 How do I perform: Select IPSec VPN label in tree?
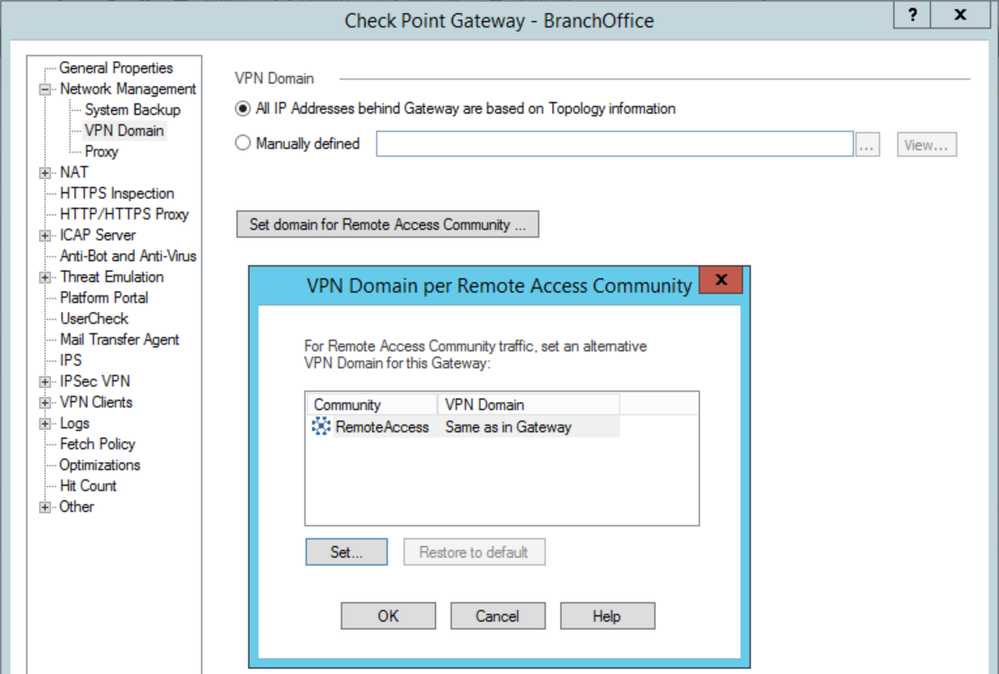[x=95, y=382]
